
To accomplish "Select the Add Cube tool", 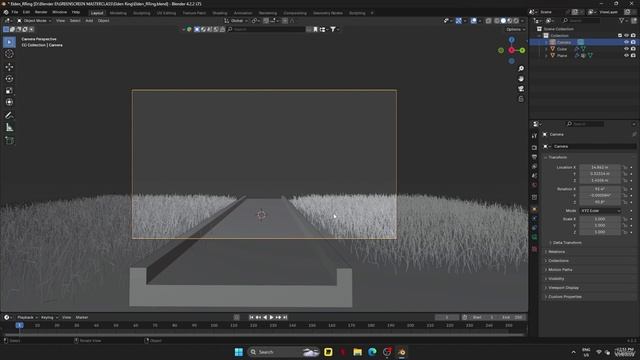I will (9, 140).
